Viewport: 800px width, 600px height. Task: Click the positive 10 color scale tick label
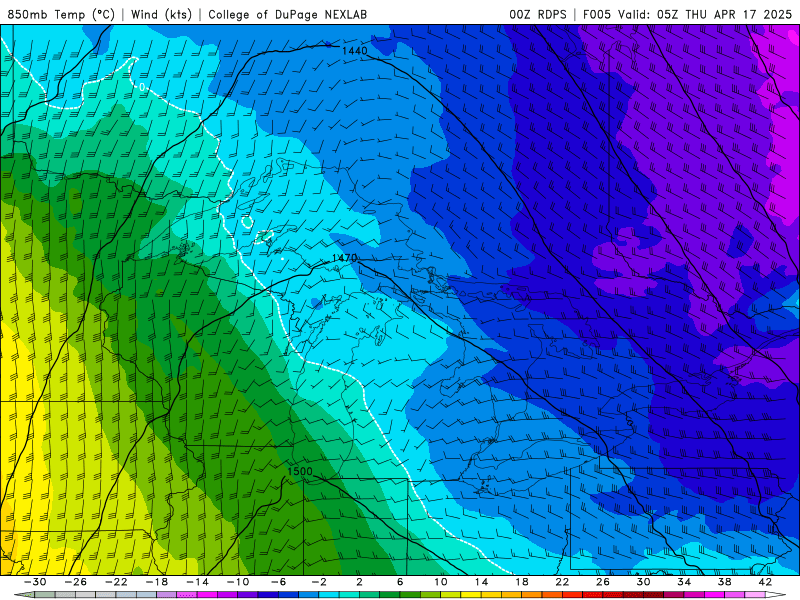pyautogui.click(x=441, y=582)
